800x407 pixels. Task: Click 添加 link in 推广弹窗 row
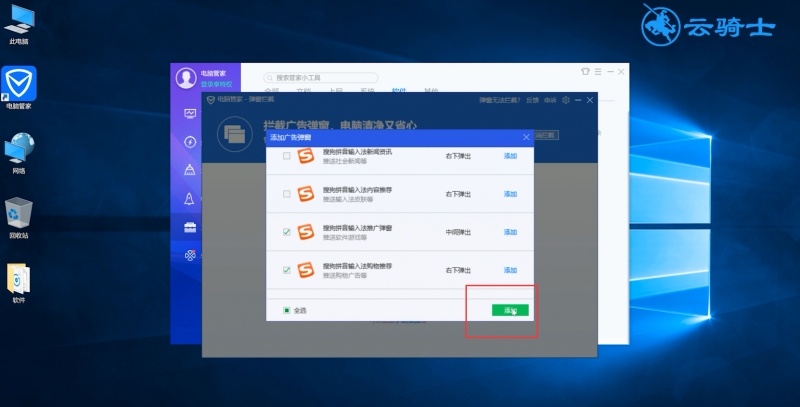[510, 232]
